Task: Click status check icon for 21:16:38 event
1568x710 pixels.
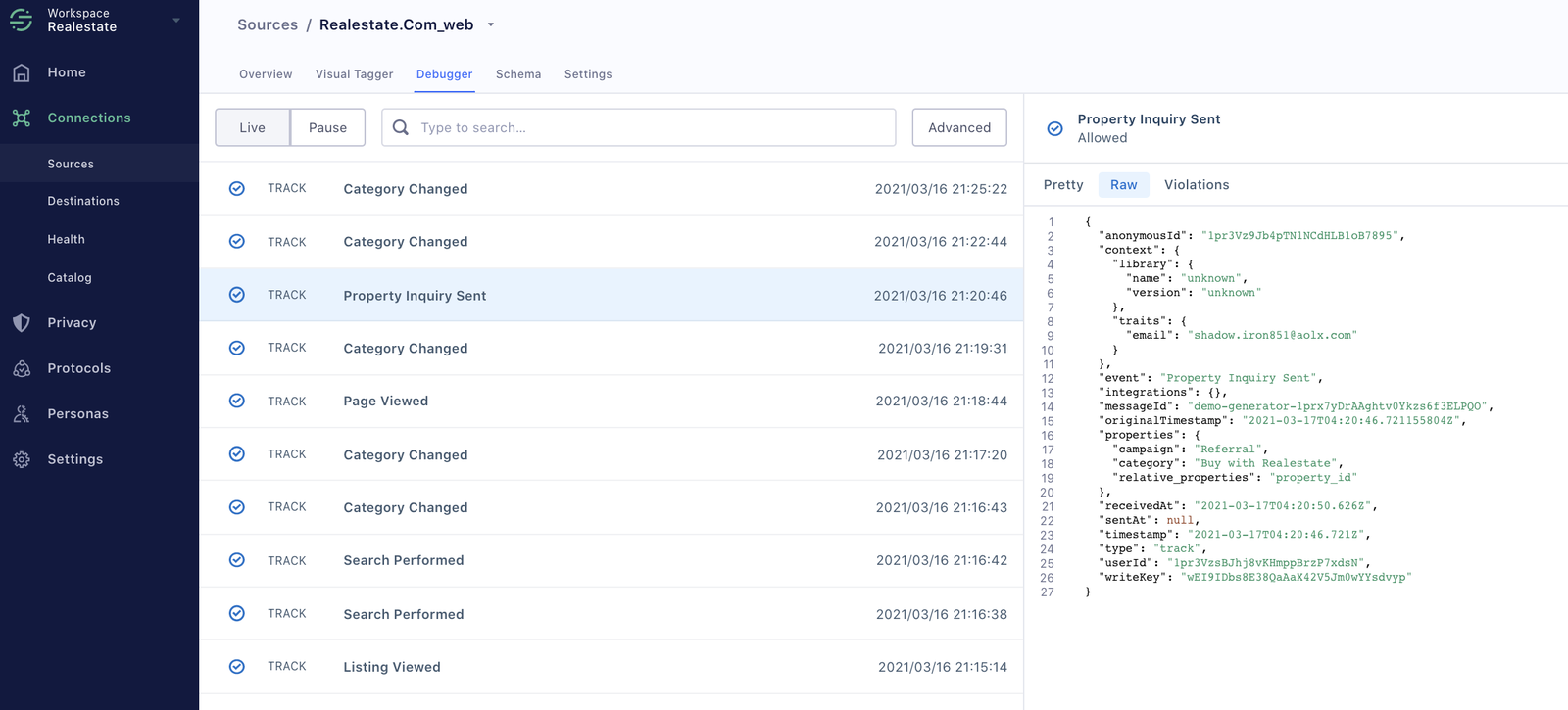Action: (237, 613)
